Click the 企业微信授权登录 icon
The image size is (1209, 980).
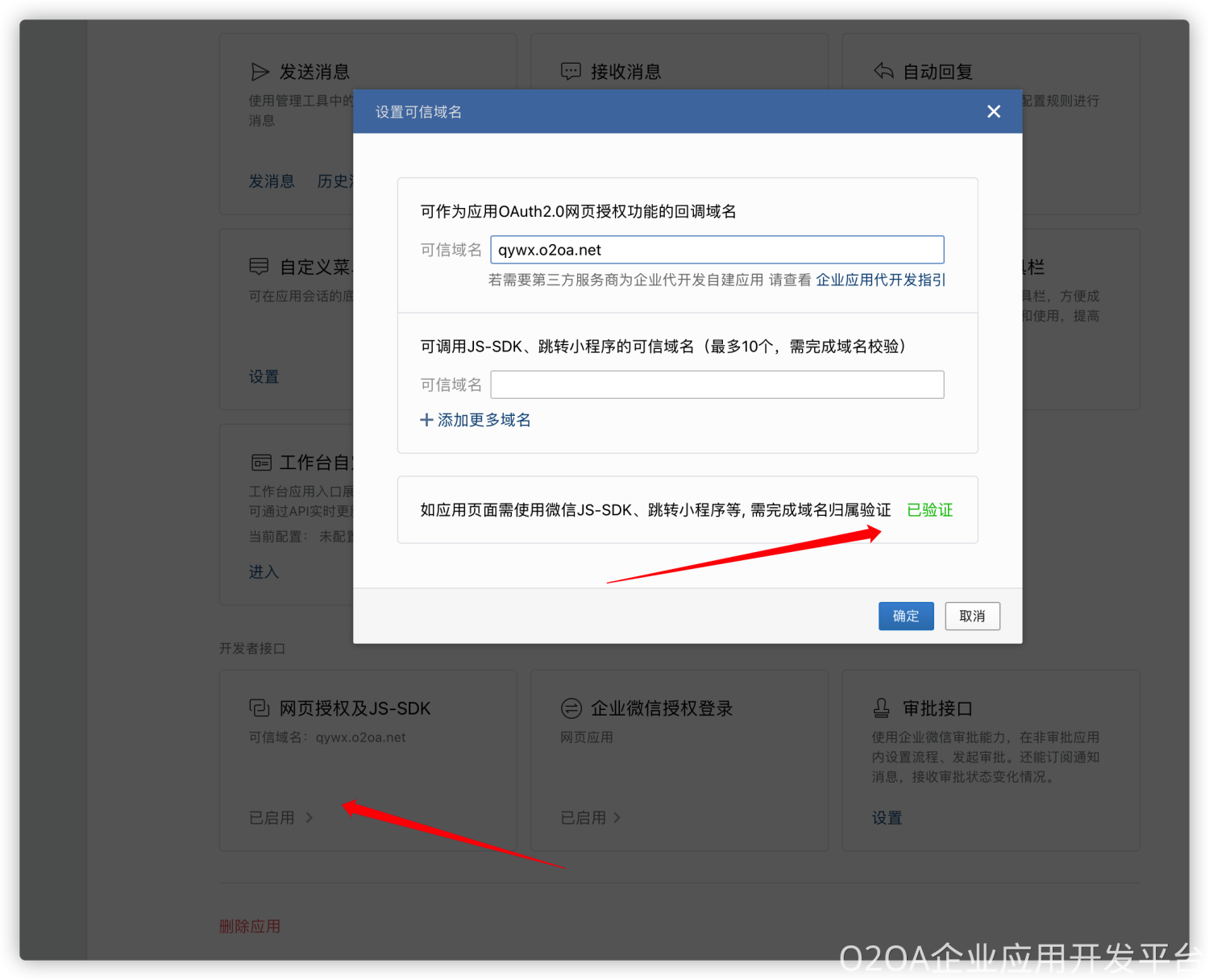(571, 708)
